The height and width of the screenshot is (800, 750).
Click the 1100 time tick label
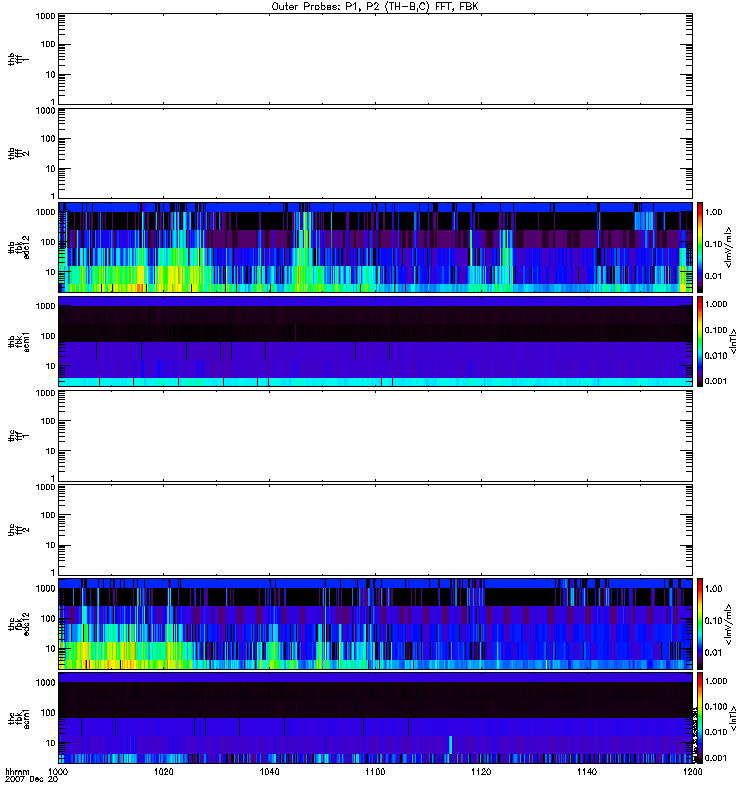click(375, 773)
